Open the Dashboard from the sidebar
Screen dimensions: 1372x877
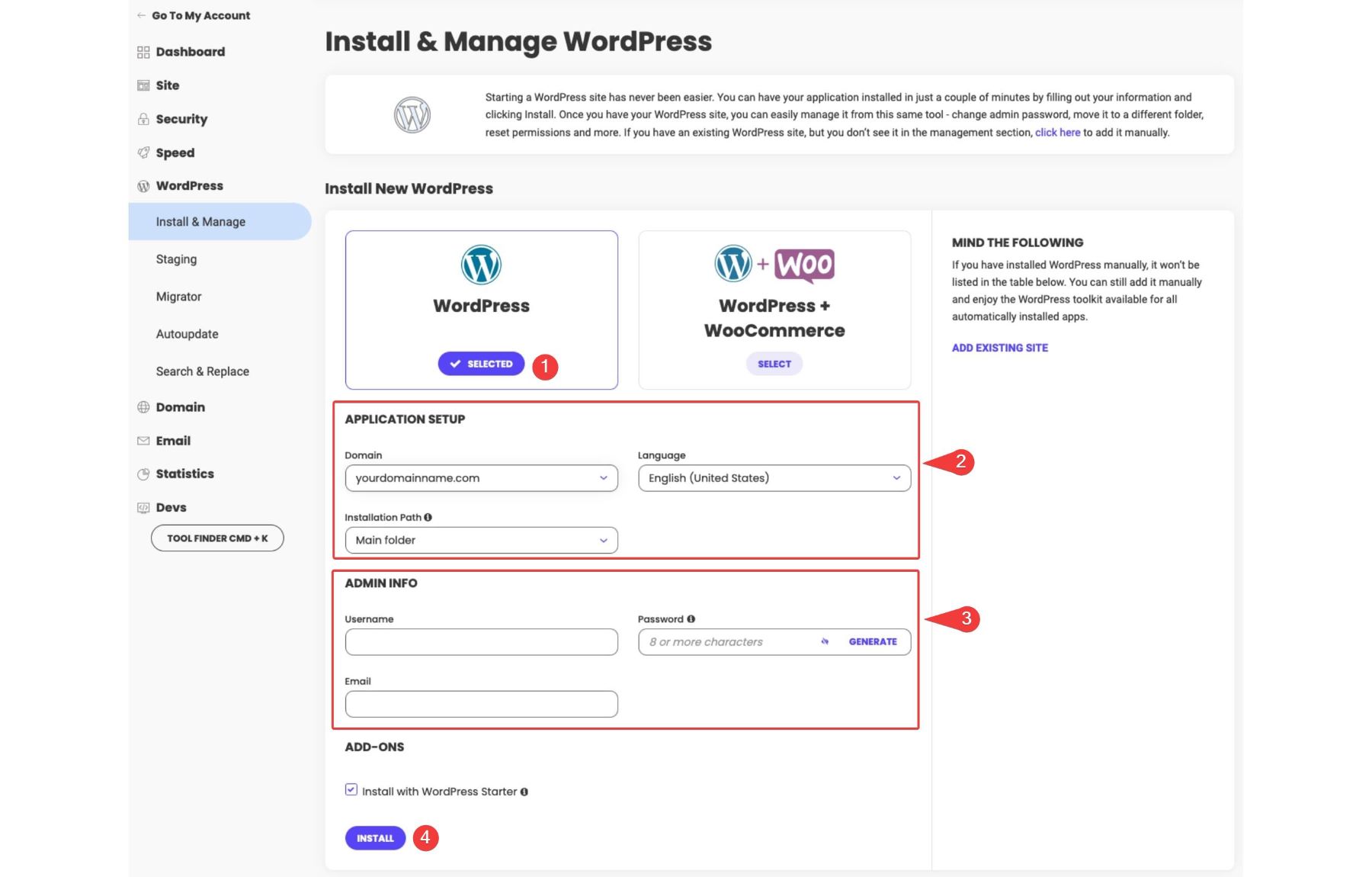pos(143,51)
